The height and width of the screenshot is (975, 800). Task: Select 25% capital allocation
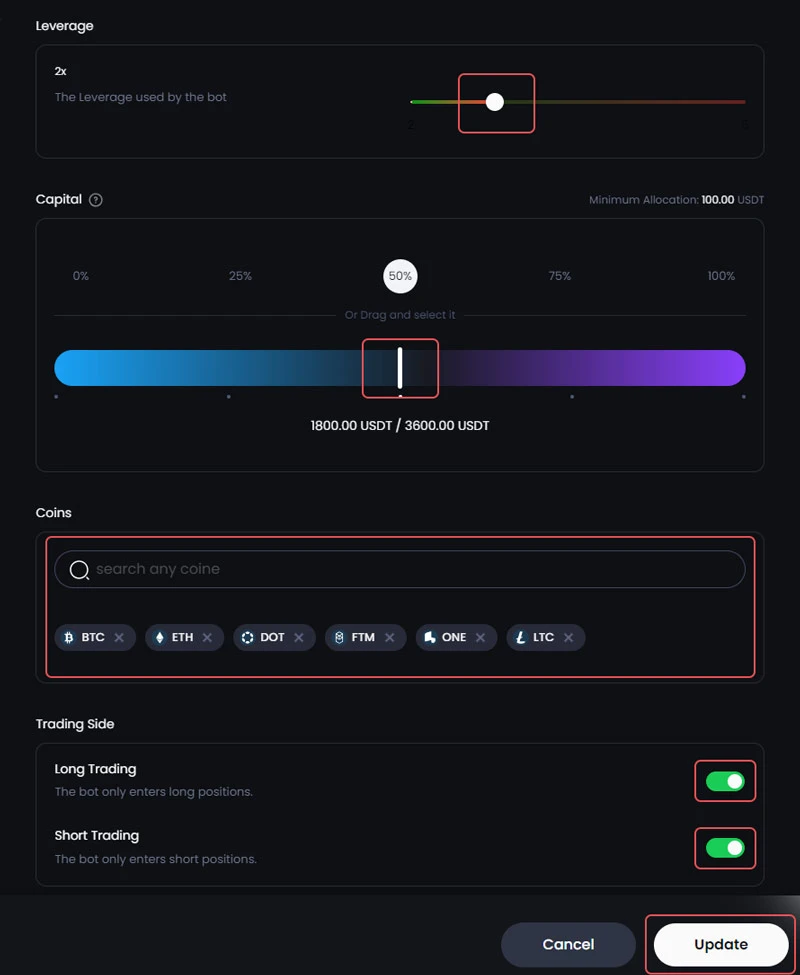tap(240, 276)
